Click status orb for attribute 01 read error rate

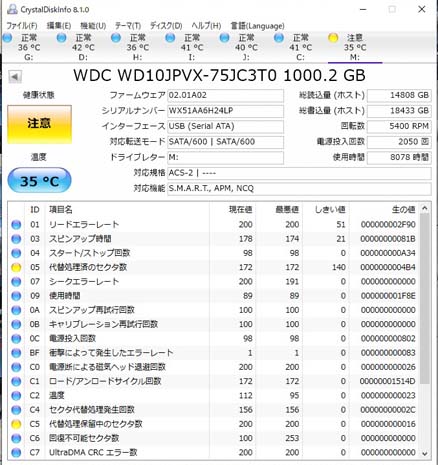[x=16, y=225]
